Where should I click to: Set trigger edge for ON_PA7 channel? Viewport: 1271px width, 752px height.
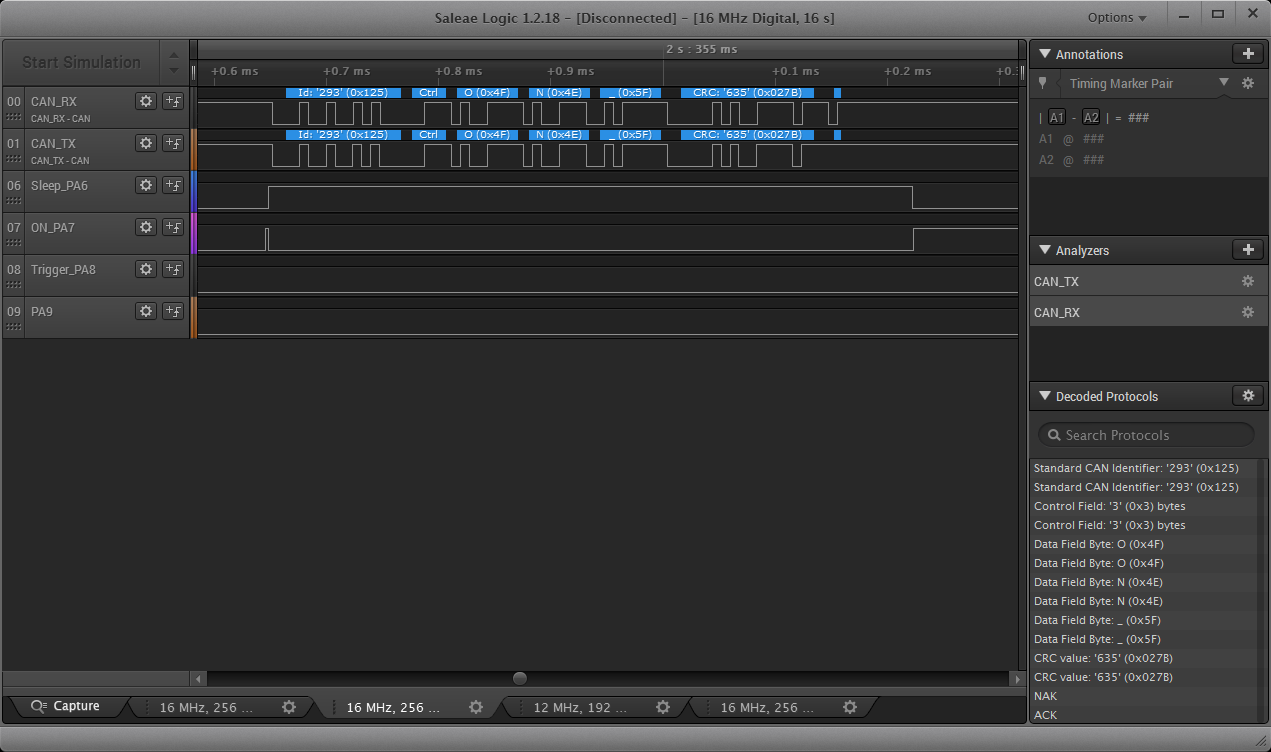pyautogui.click(x=173, y=227)
